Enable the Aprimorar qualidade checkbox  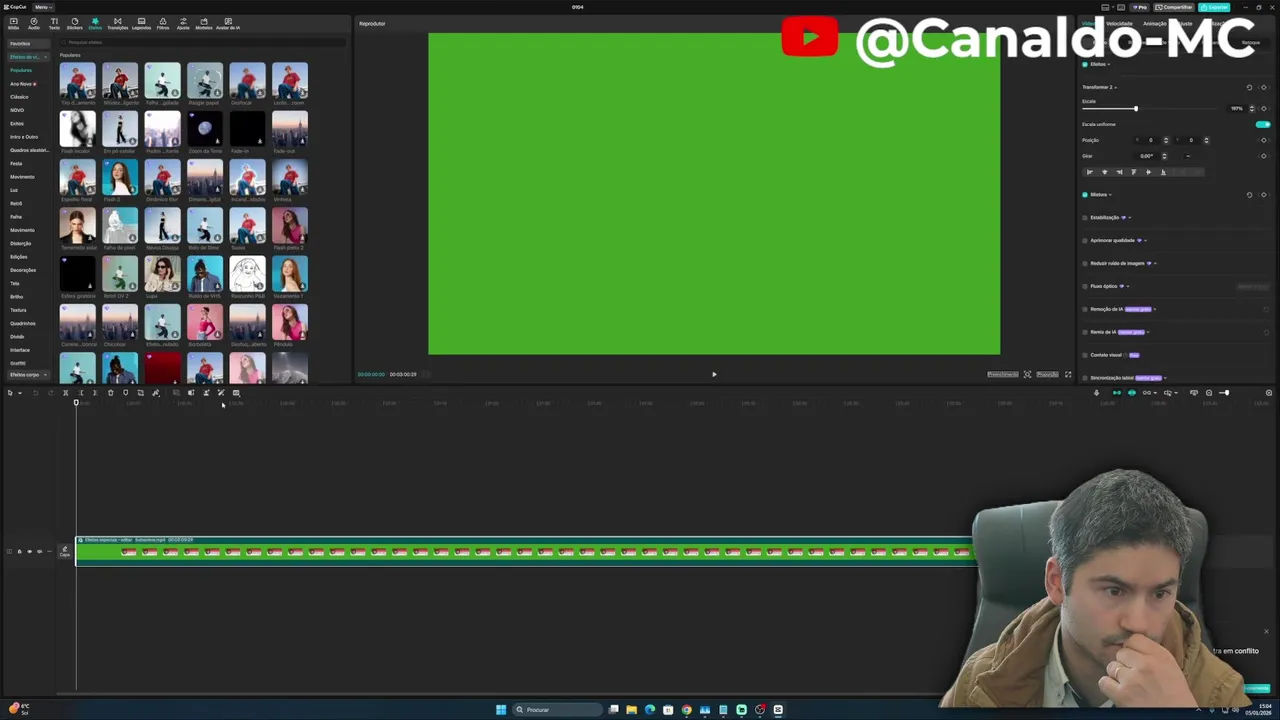click(1085, 240)
